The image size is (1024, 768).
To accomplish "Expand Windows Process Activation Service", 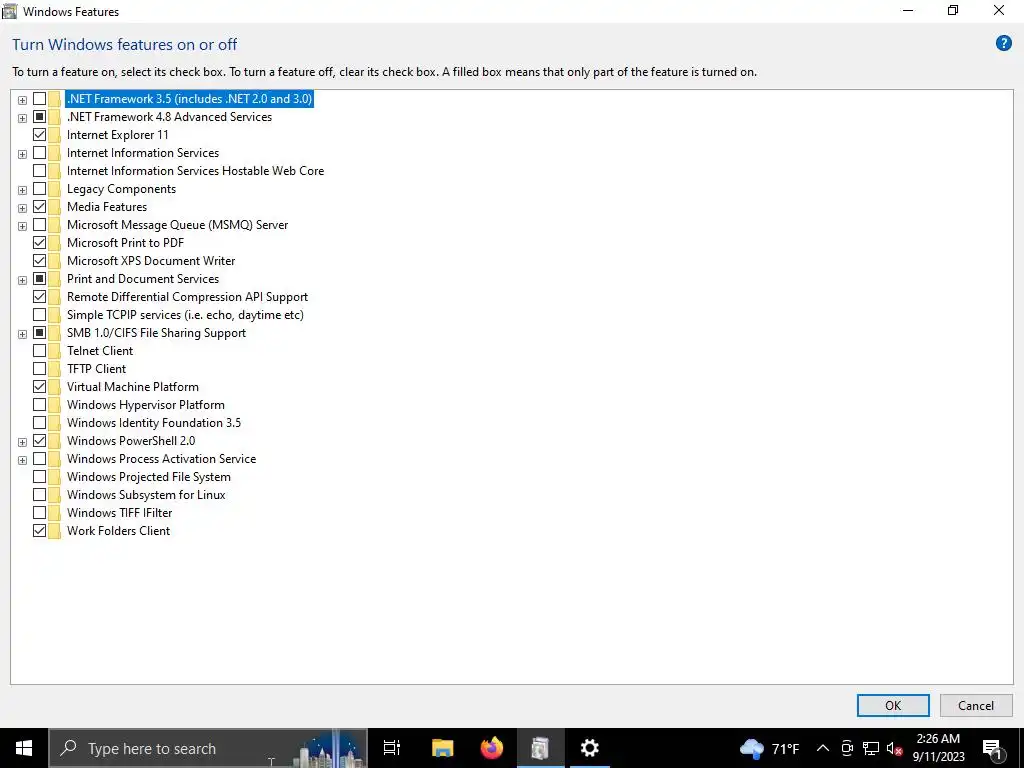I will click(x=22, y=460).
